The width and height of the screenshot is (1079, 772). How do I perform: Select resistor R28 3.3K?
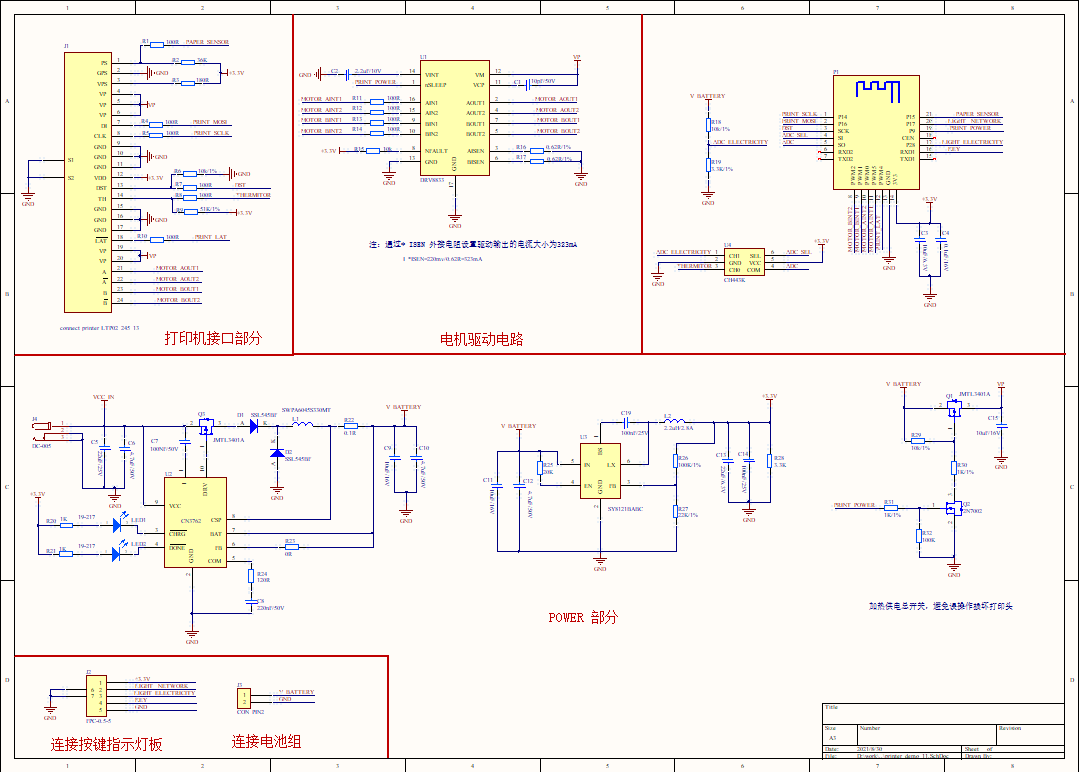[769, 461]
